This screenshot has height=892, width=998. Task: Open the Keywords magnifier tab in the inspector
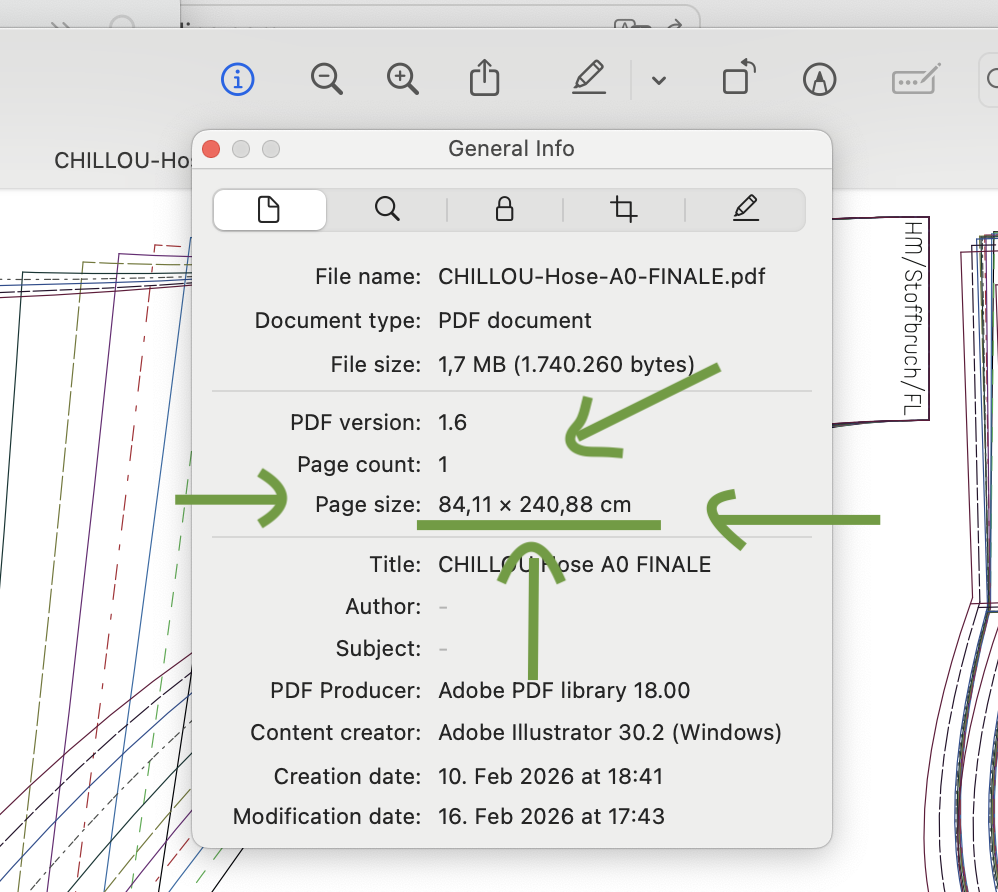point(387,209)
